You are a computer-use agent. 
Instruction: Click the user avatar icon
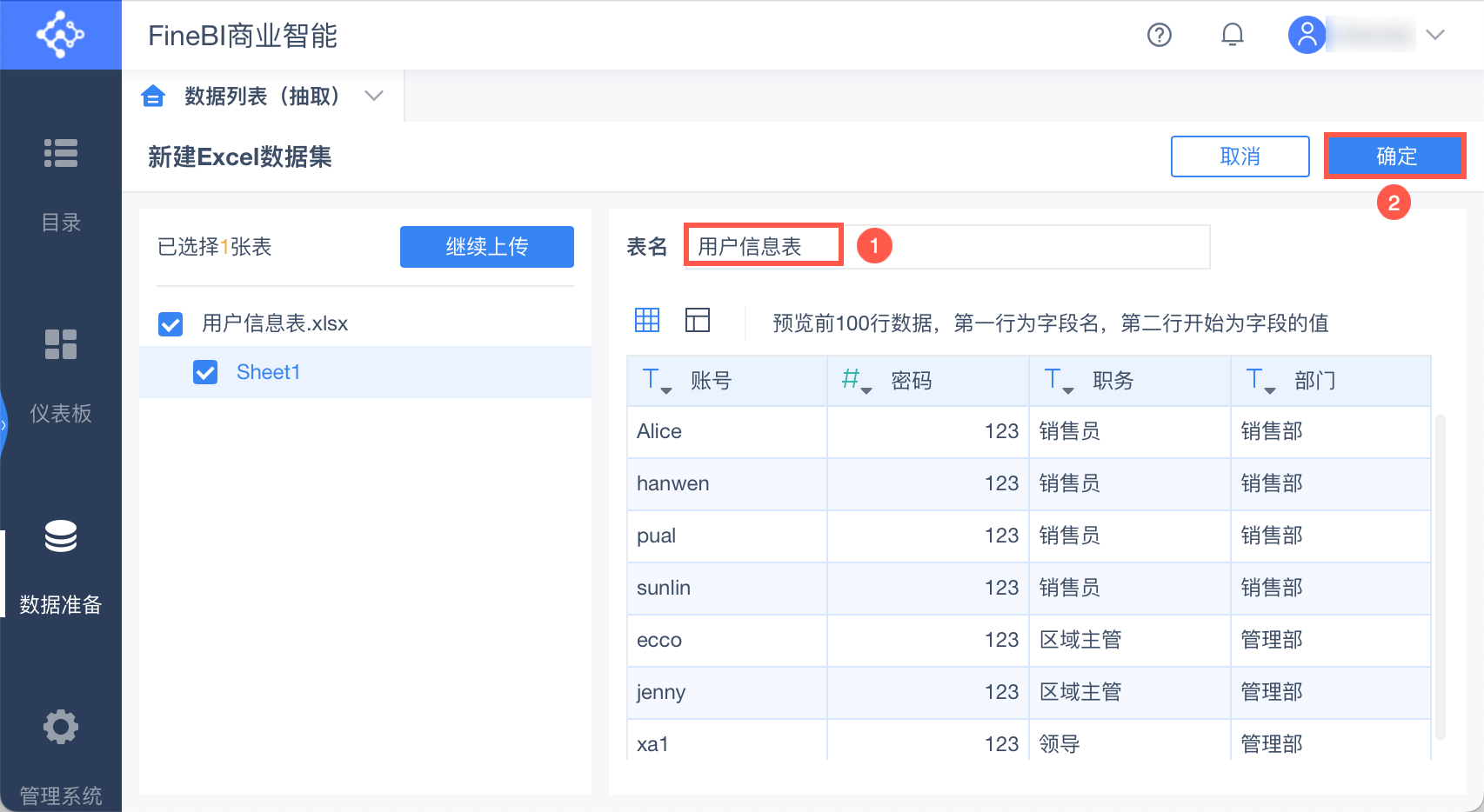1307,35
